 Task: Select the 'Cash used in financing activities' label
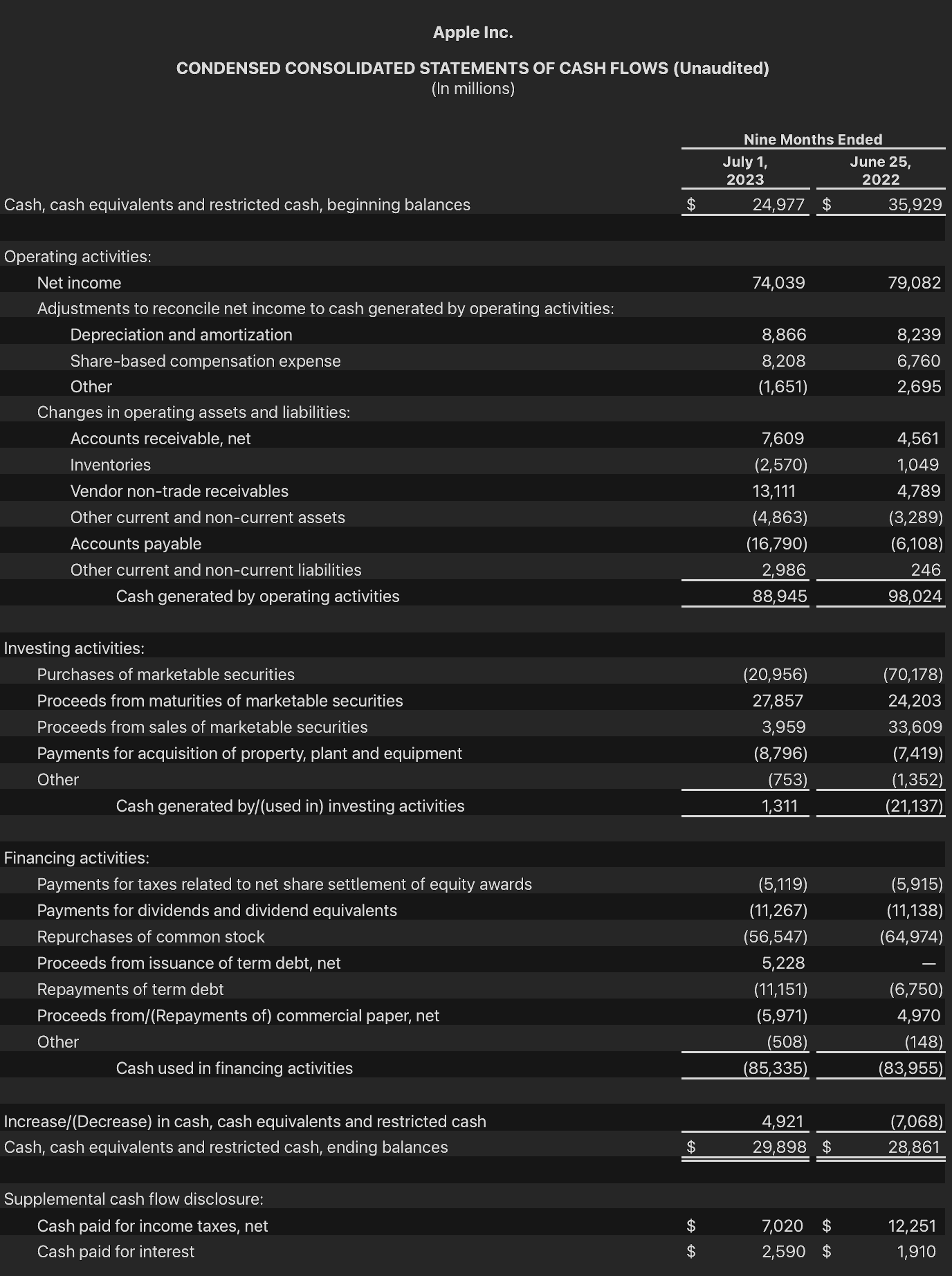pyautogui.click(x=234, y=1068)
